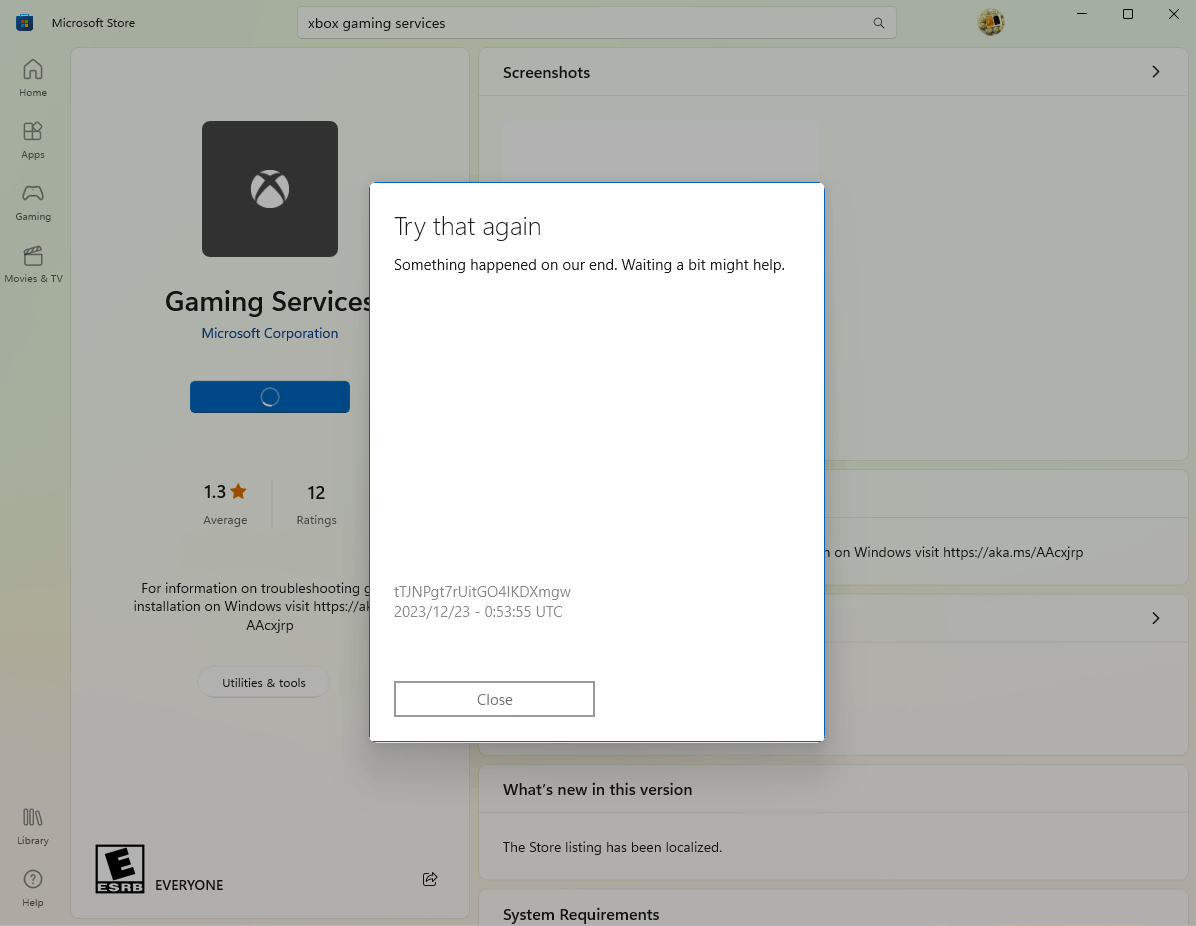Go to Apps section
1196x926 pixels.
(33, 140)
